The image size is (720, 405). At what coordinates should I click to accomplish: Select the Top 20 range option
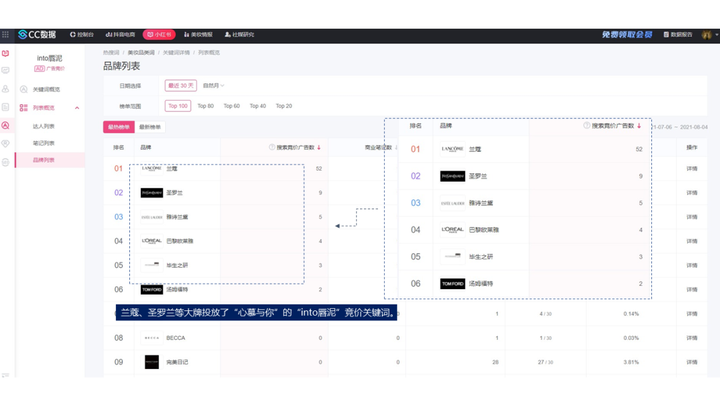click(x=284, y=106)
